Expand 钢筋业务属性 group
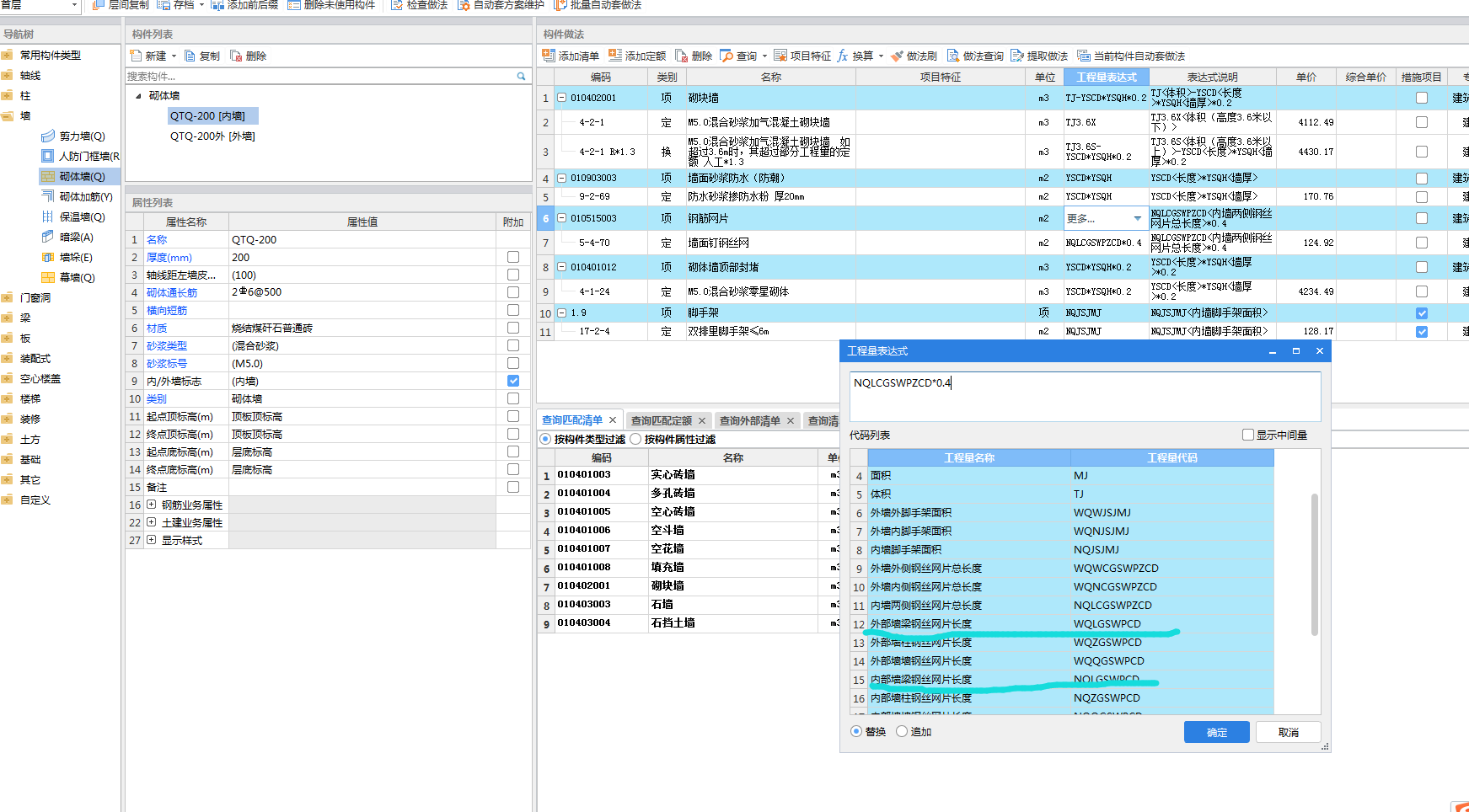1469x812 pixels. point(151,505)
